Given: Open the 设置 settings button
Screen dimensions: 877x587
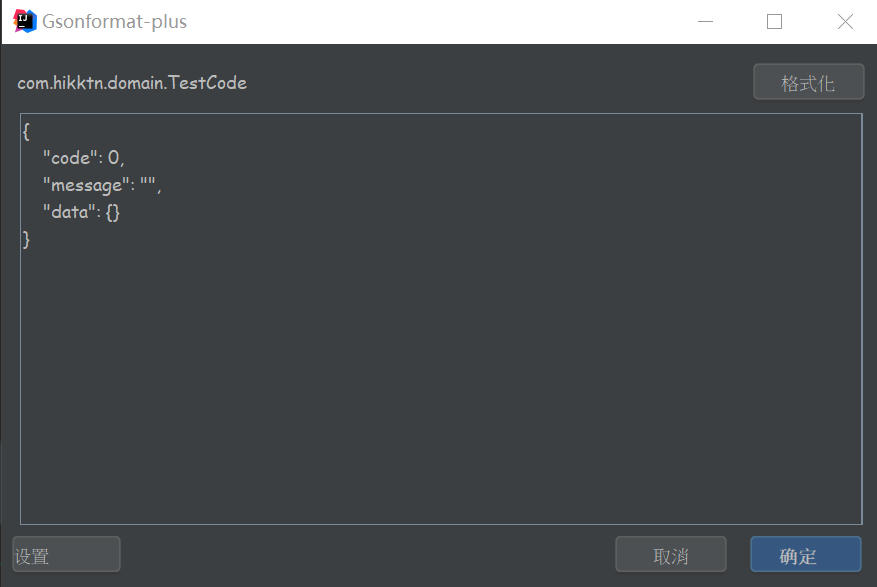Looking at the screenshot, I should coord(66,554).
